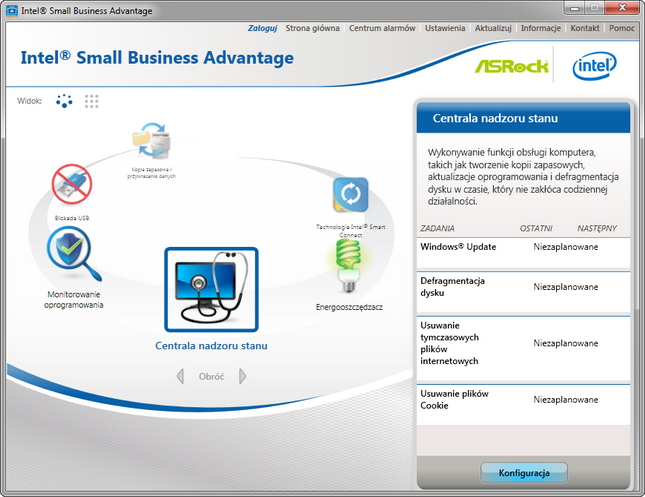Click the ASRock logo
The width and height of the screenshot is (645, 497).
pos(511,66)
